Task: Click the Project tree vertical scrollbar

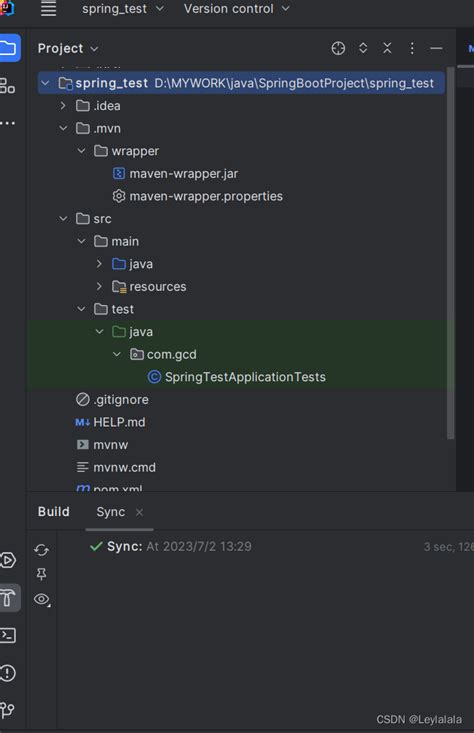Action: 451,252
